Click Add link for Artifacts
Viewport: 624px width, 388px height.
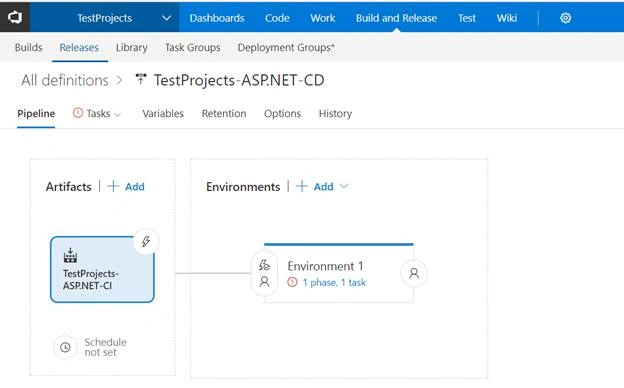click(135, 186)
